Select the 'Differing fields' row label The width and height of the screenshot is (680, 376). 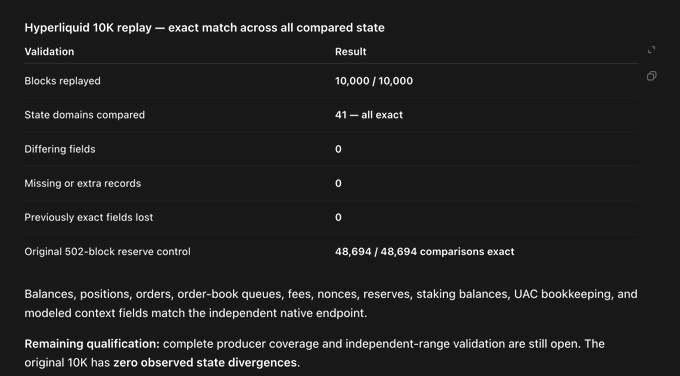[x=60, y=149]
